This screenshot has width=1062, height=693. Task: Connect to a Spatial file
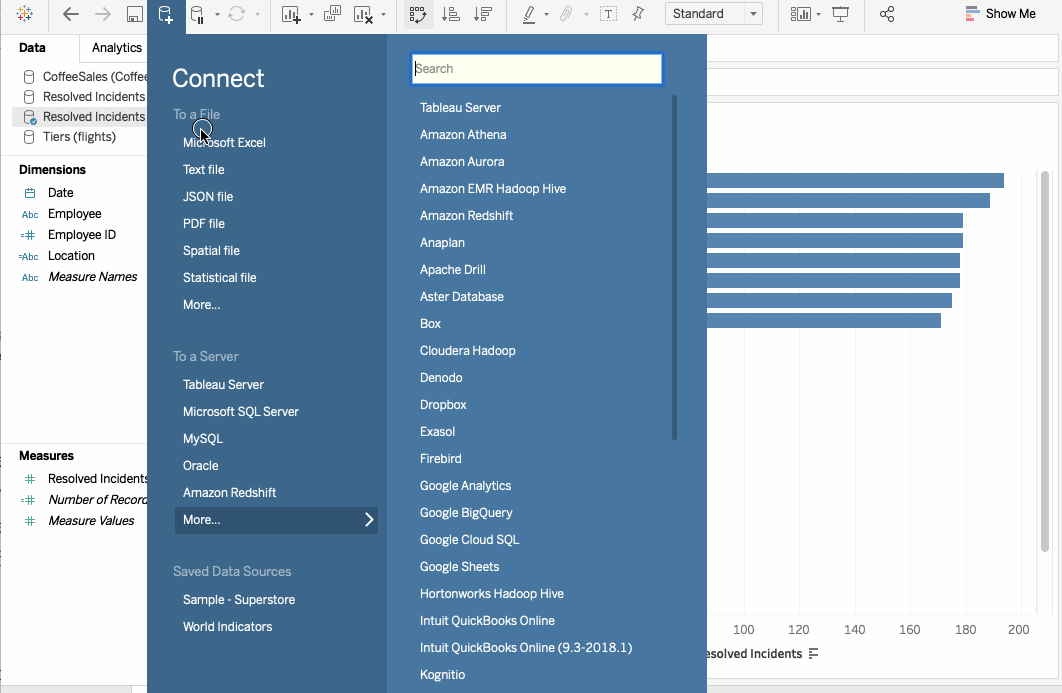(x=211, y=251)
